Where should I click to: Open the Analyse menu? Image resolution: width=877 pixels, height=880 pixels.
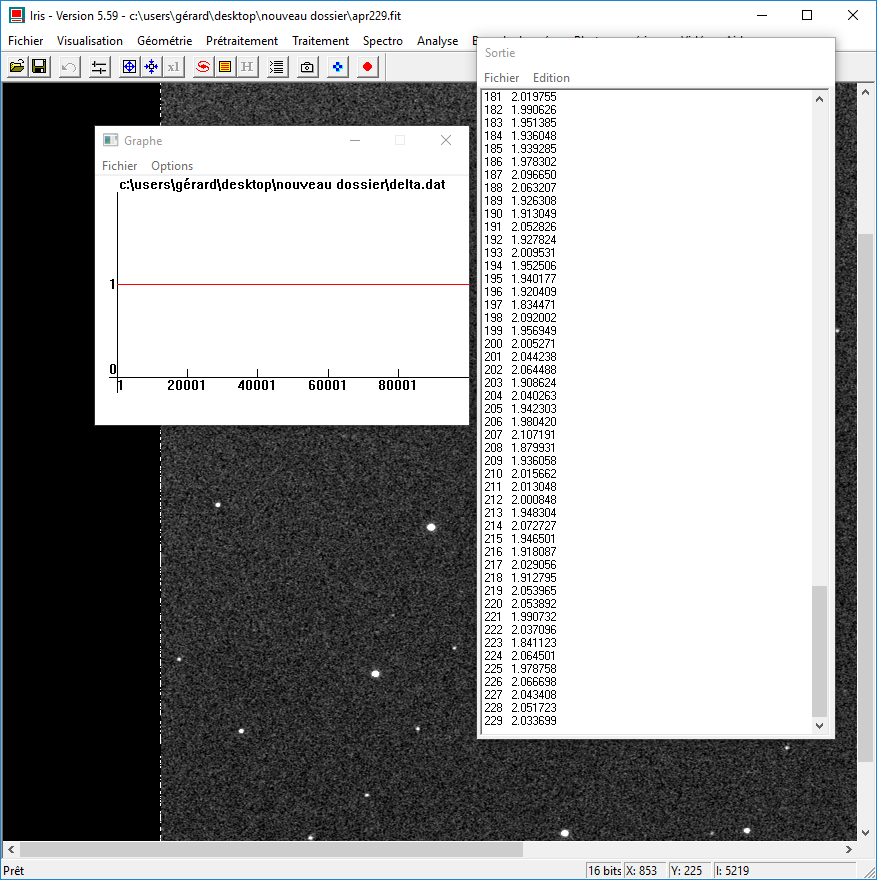click(x=438, y=40)
